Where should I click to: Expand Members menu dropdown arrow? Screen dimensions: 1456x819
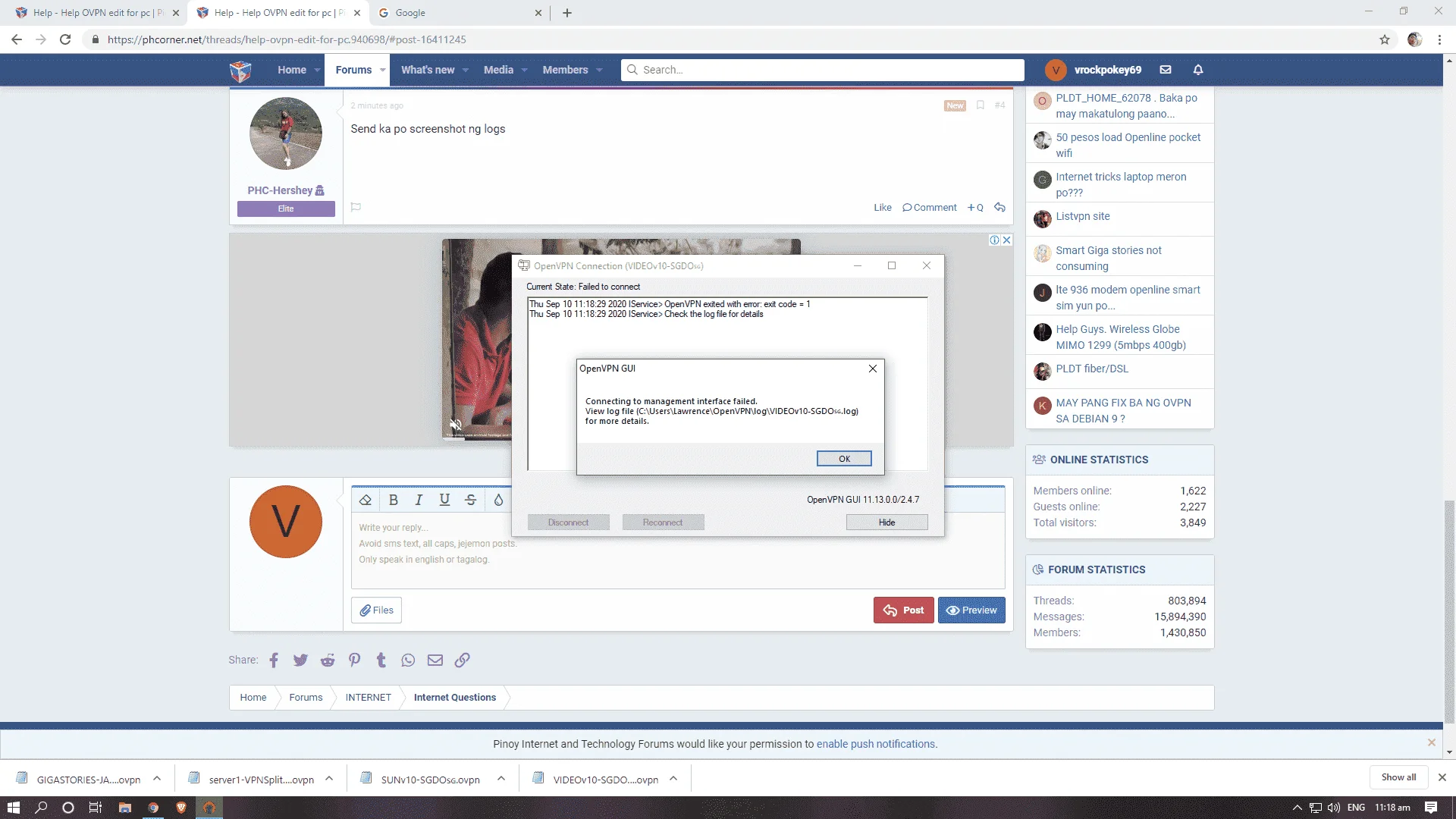click(599, 70)
